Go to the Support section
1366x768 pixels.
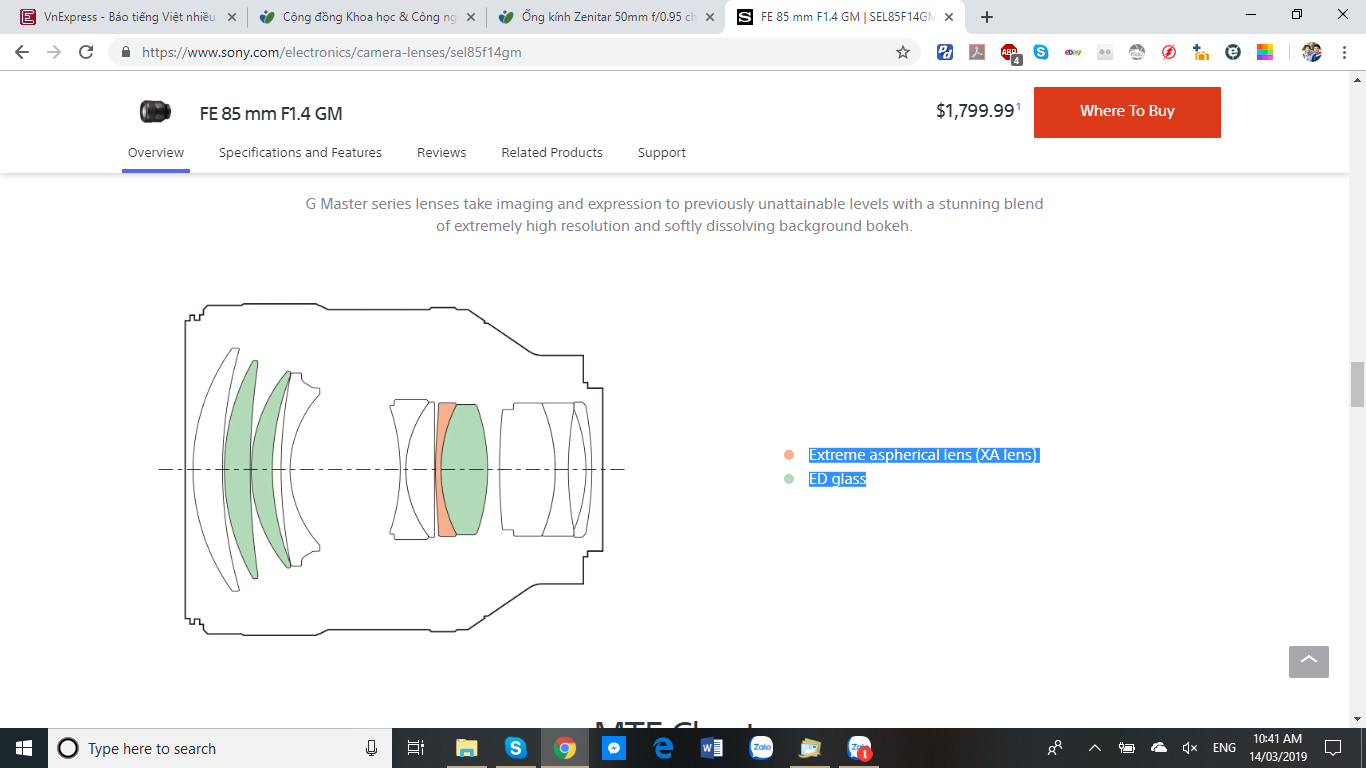click(662, 153)
